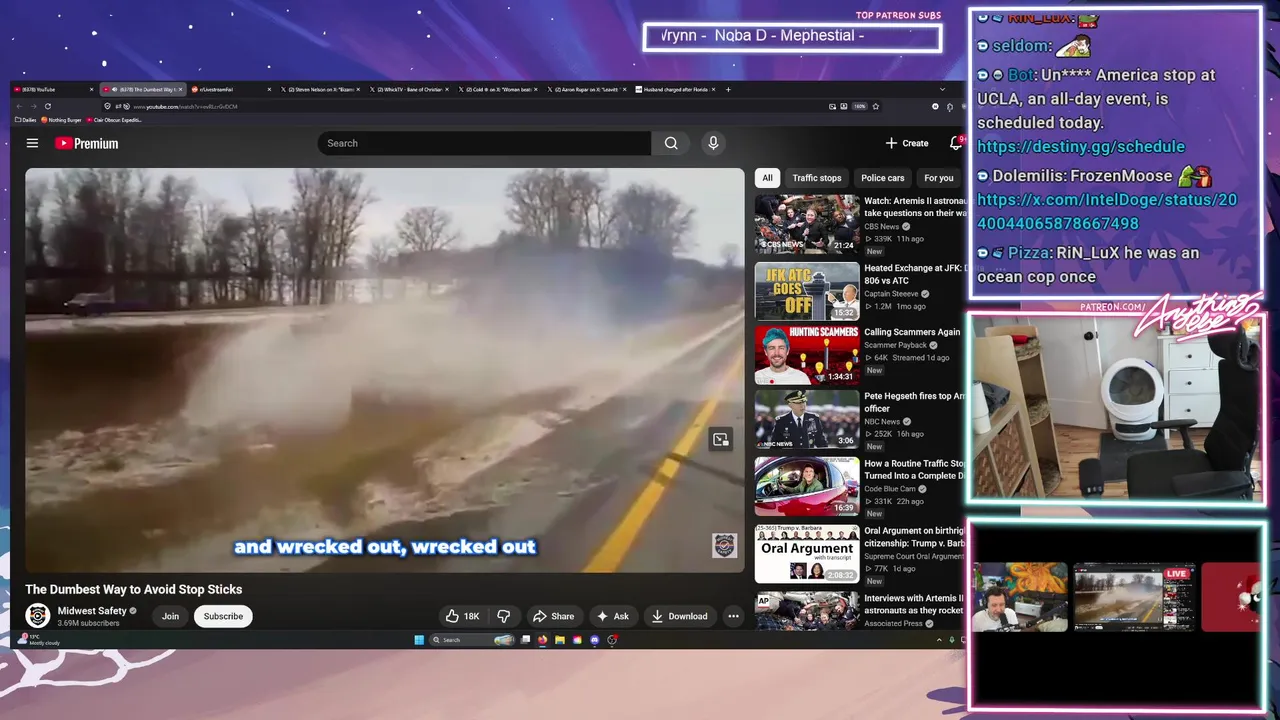Viewport: 1280px width, 720px height.
Task: Click the channel watermark badge on video
Action: (x=724, y=545)
